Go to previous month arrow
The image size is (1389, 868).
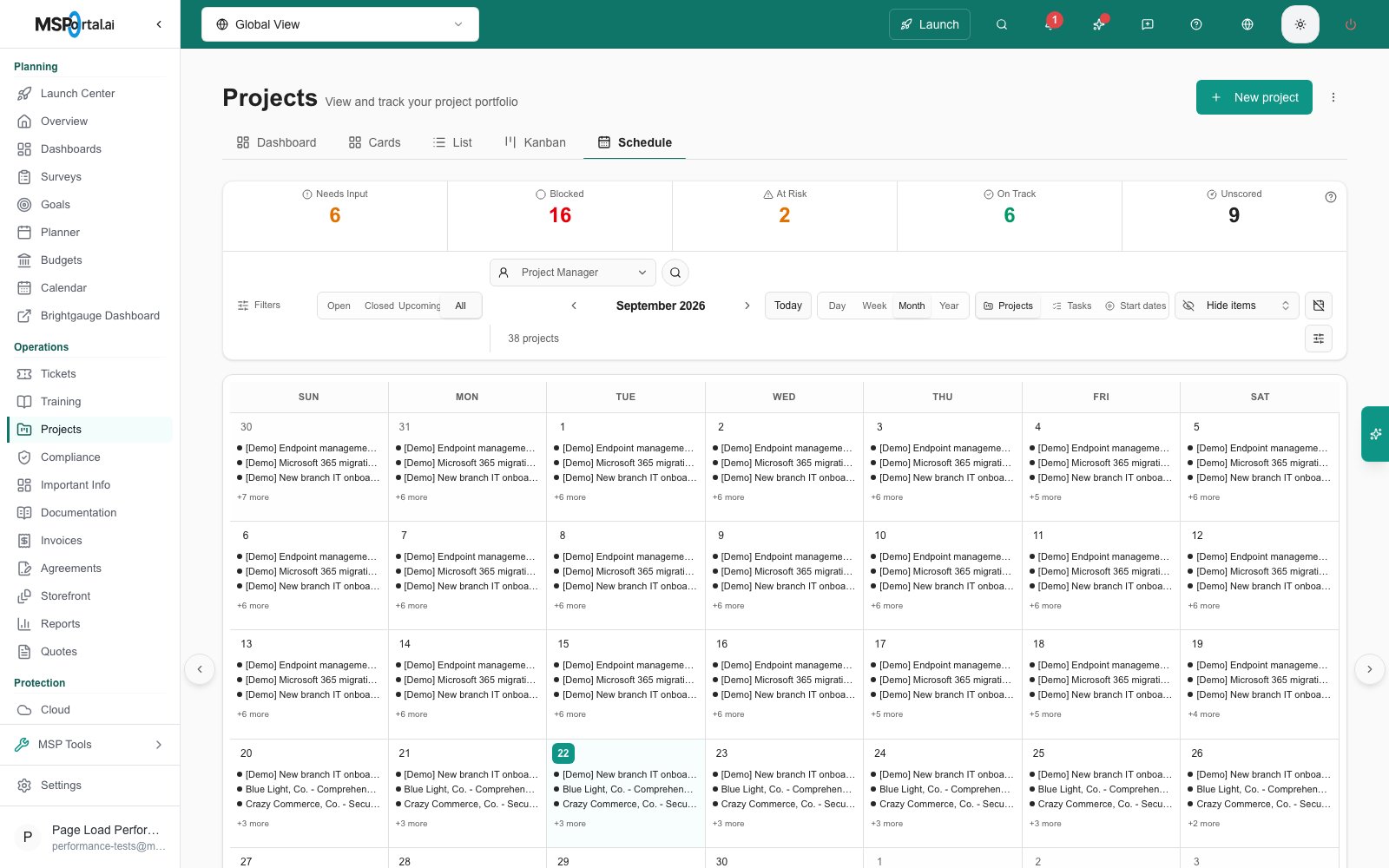(x=574, y=306)
